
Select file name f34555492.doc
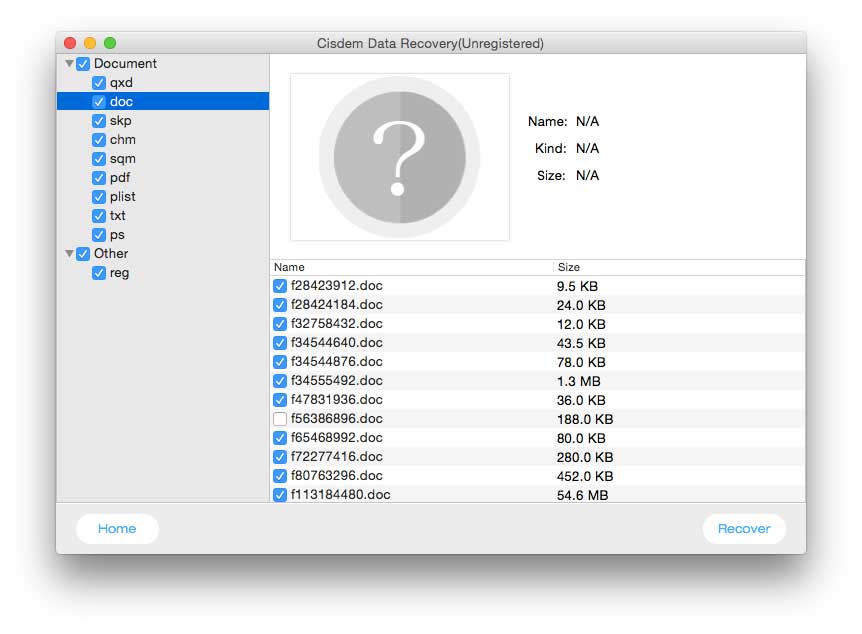[336, 381]
